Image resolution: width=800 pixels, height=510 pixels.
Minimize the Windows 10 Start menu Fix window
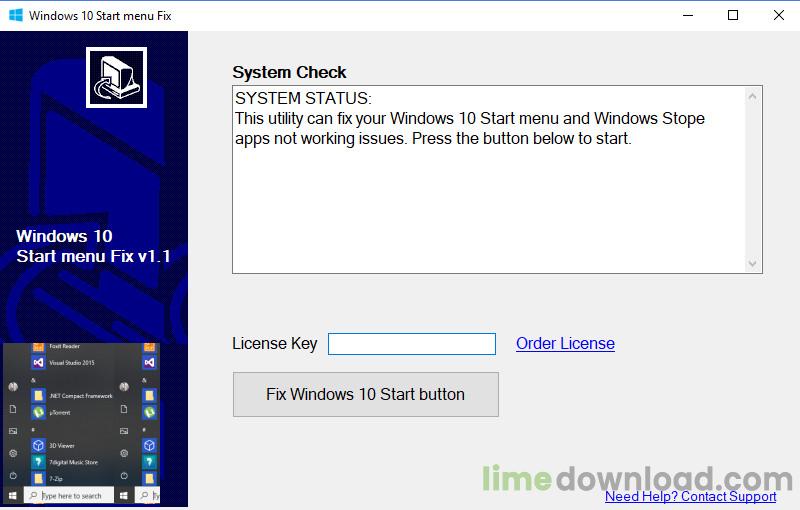click(x=688, y=15)
